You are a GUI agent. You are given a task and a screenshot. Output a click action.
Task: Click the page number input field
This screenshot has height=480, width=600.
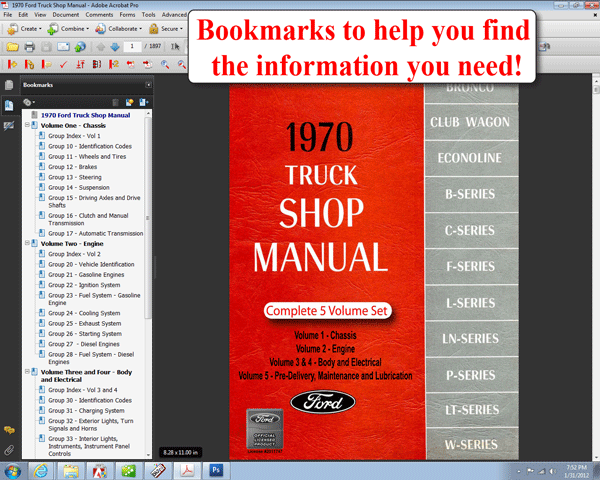pos(132,46)
